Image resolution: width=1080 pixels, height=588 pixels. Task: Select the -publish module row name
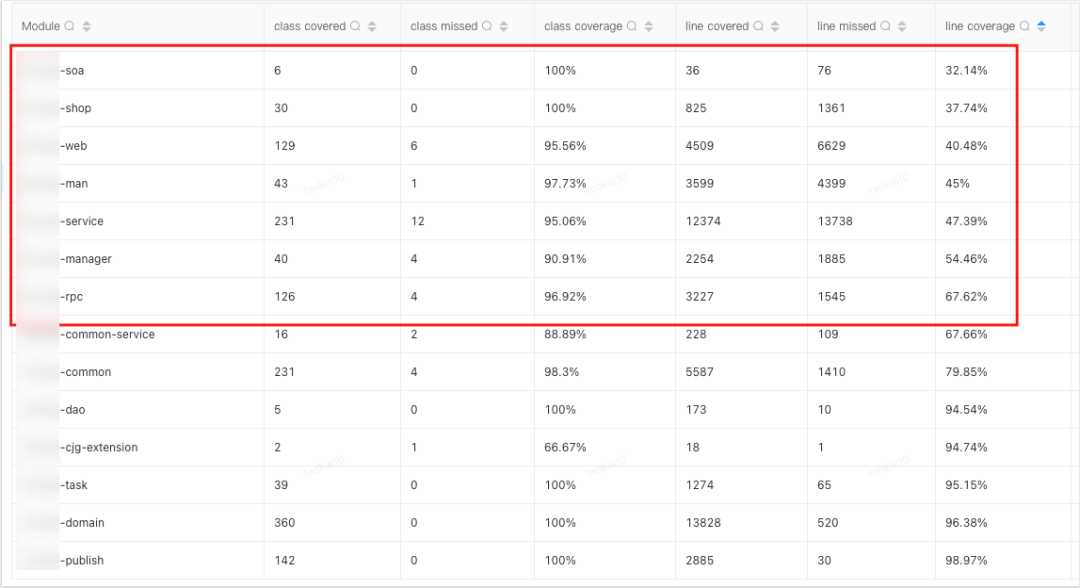(x=82, y=560)
